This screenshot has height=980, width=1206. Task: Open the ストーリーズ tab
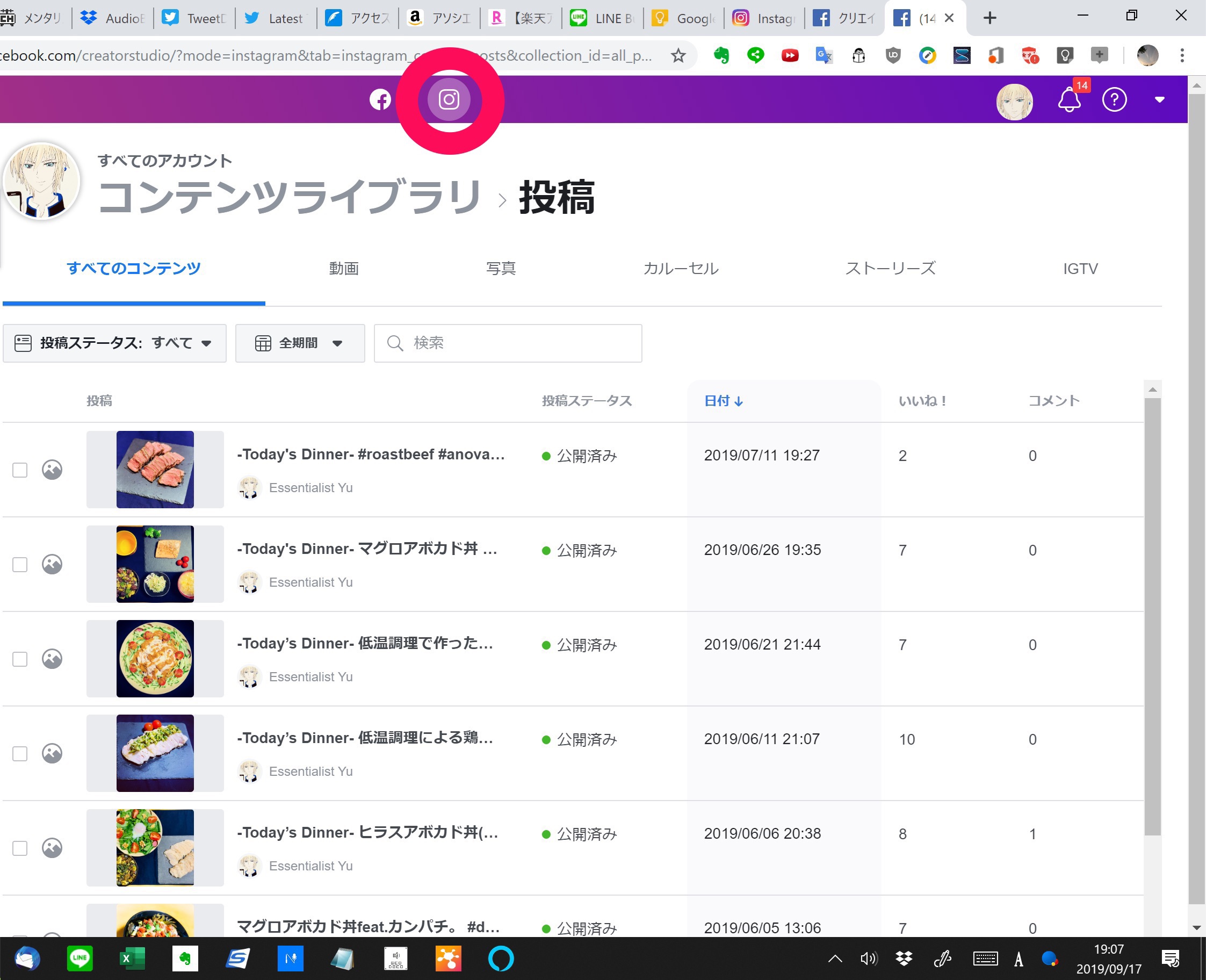coord(890,269)
